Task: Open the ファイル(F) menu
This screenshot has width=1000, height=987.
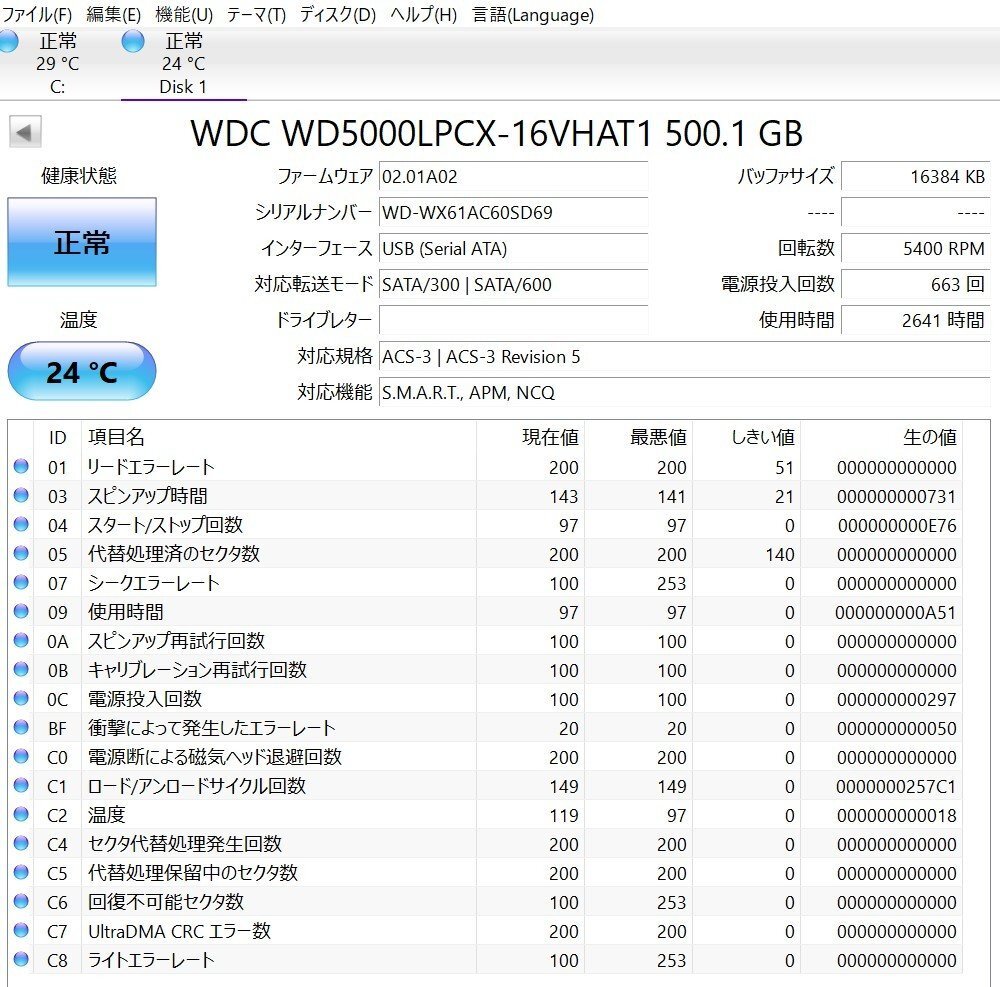Action: pyautogui.click(x=36, y=14)
